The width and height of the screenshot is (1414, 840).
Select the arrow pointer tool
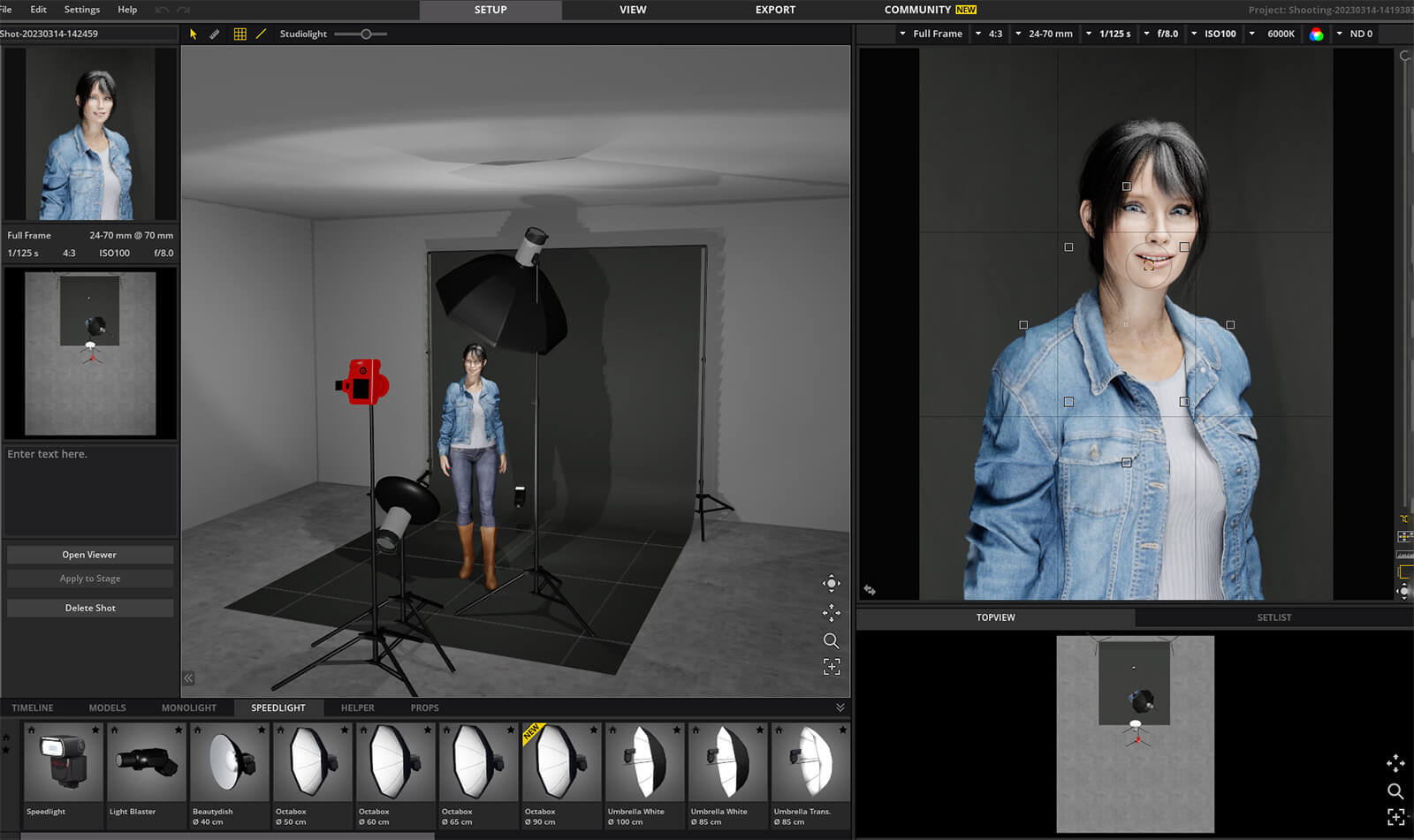point(194,34)
